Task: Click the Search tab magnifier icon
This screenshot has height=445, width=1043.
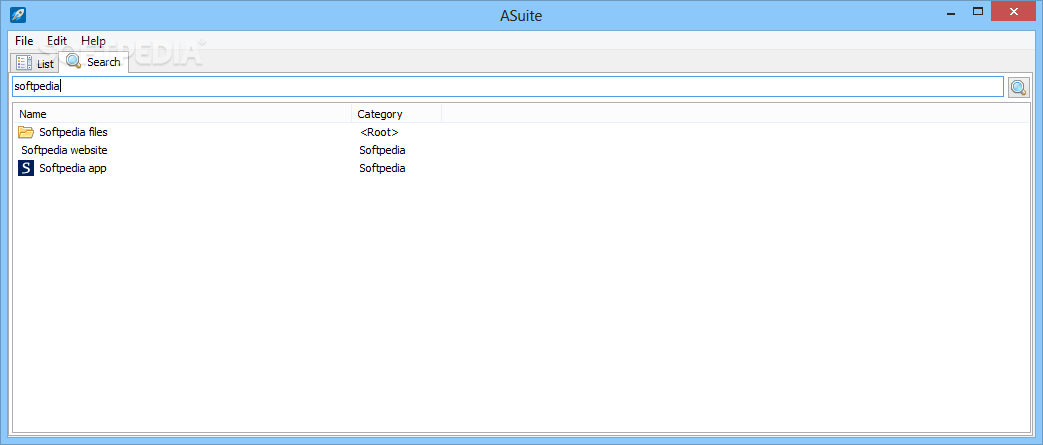Action: coord(74,62)
